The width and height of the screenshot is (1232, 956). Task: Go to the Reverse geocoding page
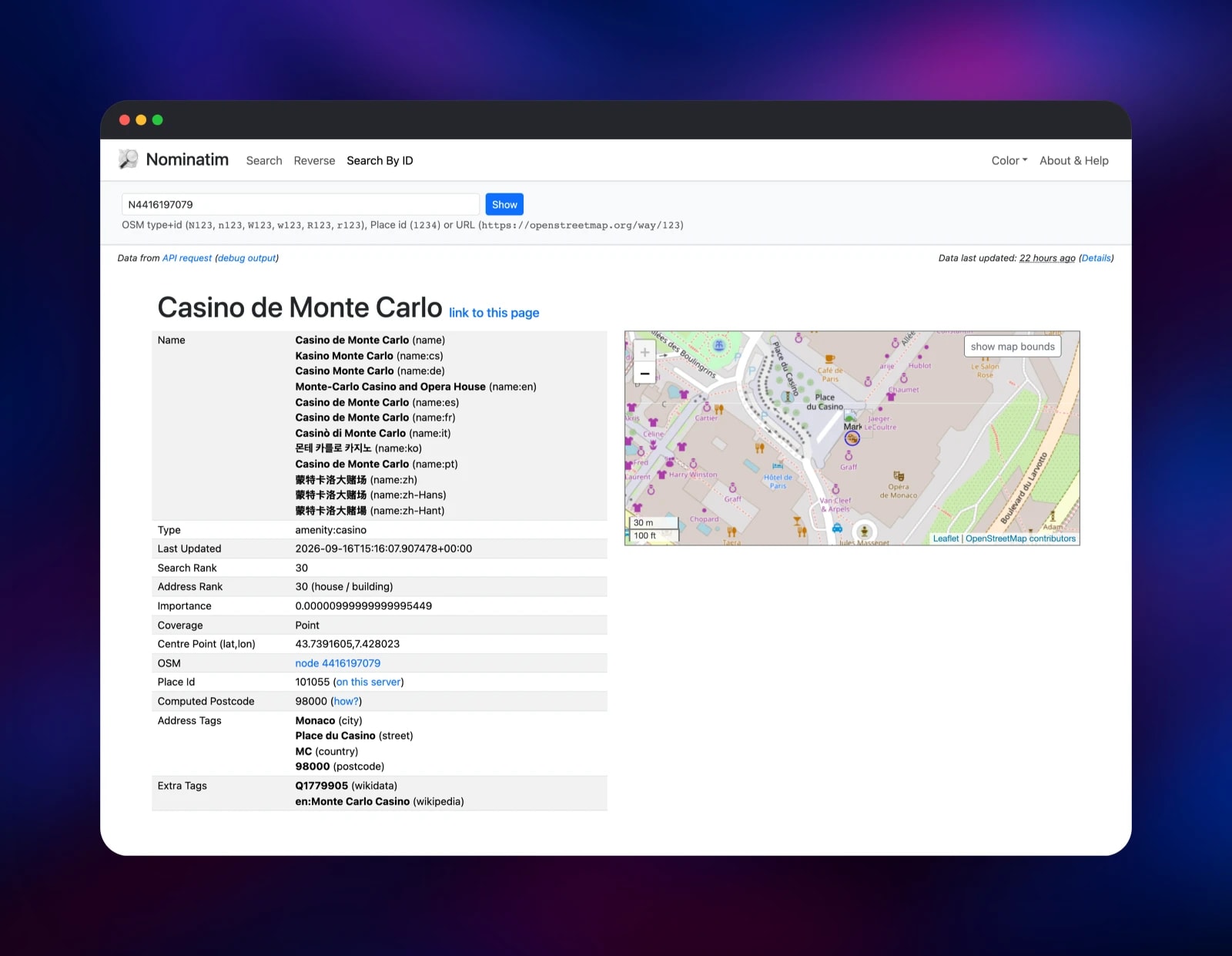click(314, 160)
